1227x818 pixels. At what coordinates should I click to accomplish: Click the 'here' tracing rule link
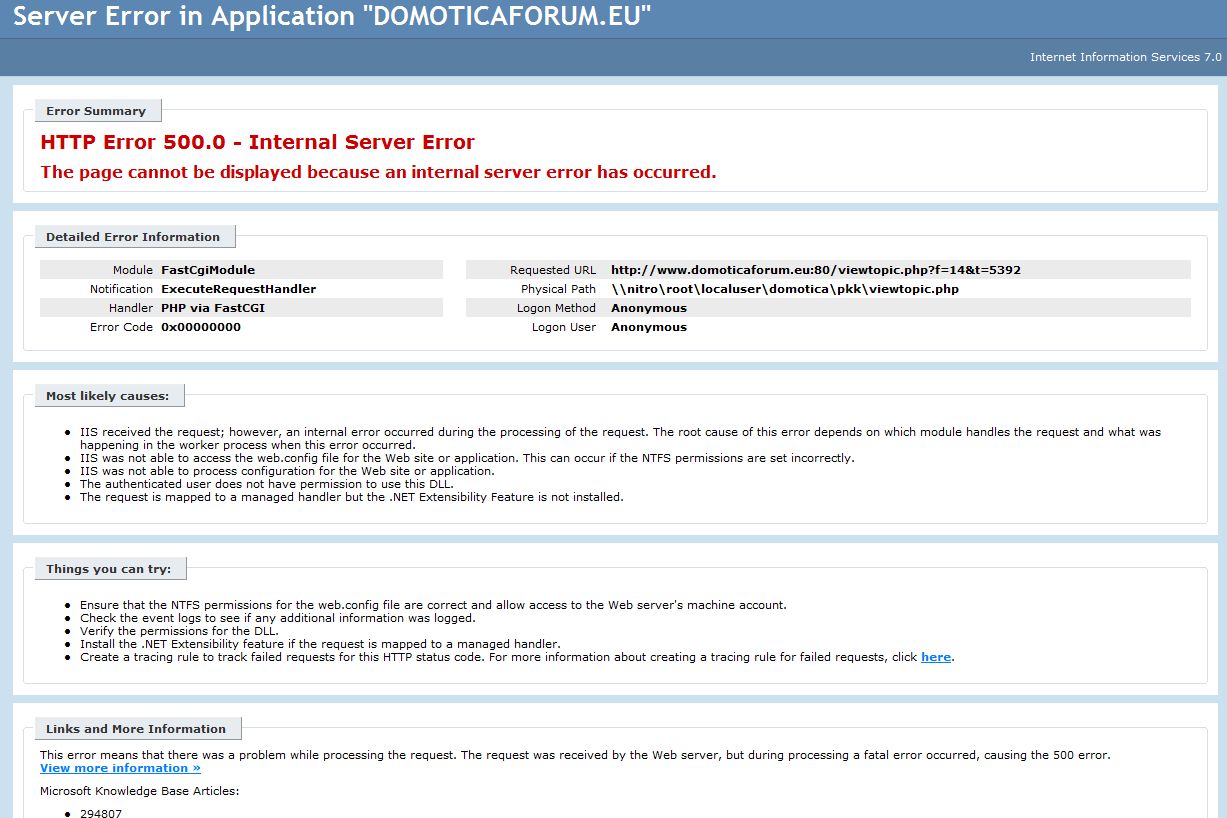936,657
